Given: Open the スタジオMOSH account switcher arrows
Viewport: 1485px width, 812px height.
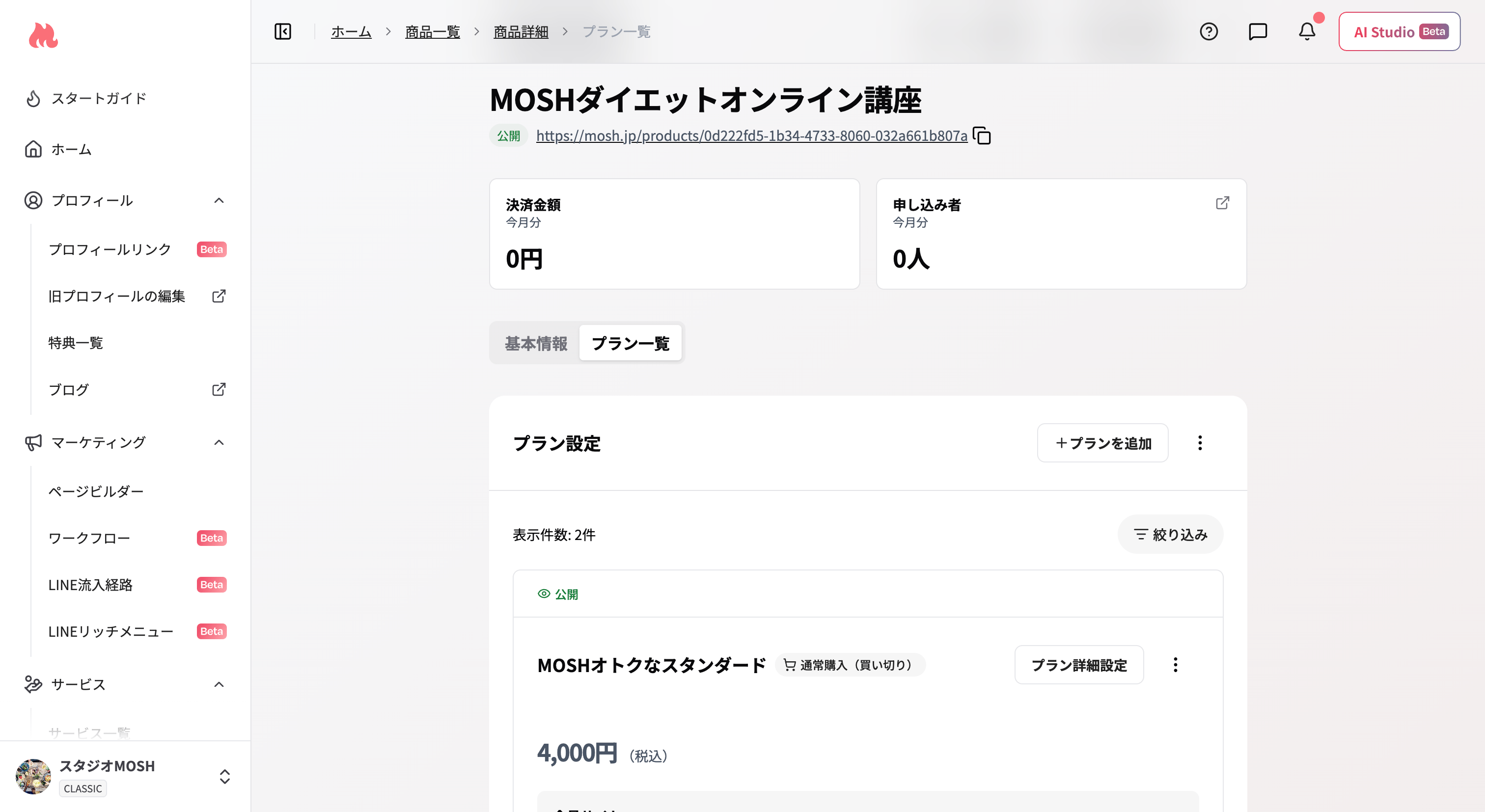Looking at the screenshot, I should (x=225, y=776).
